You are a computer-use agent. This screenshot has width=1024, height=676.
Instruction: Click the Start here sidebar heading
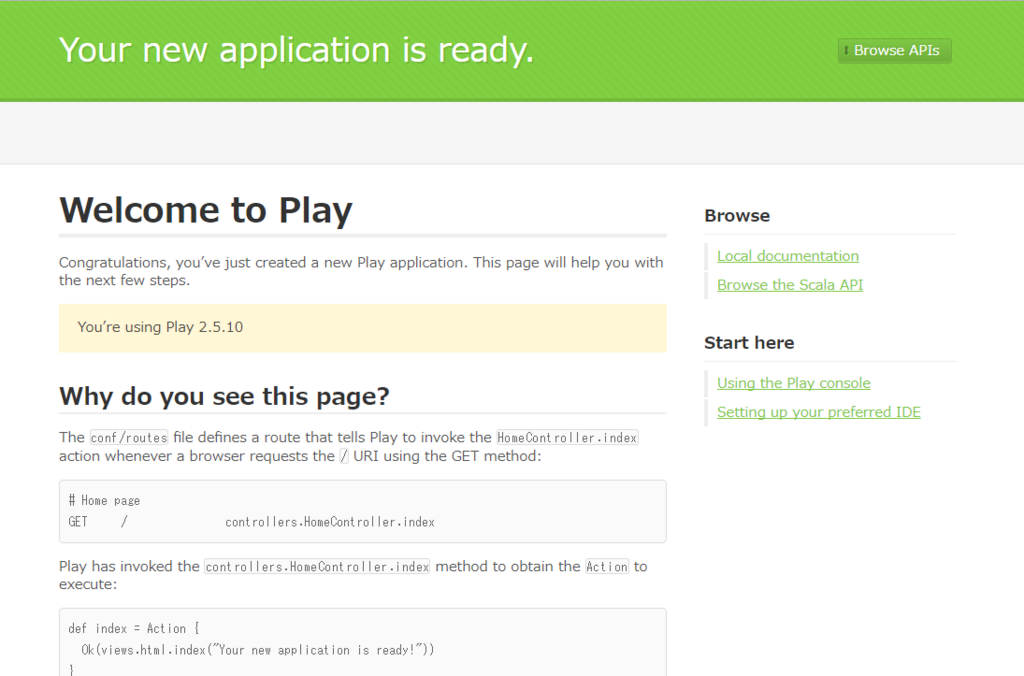[x=749, y=343]
